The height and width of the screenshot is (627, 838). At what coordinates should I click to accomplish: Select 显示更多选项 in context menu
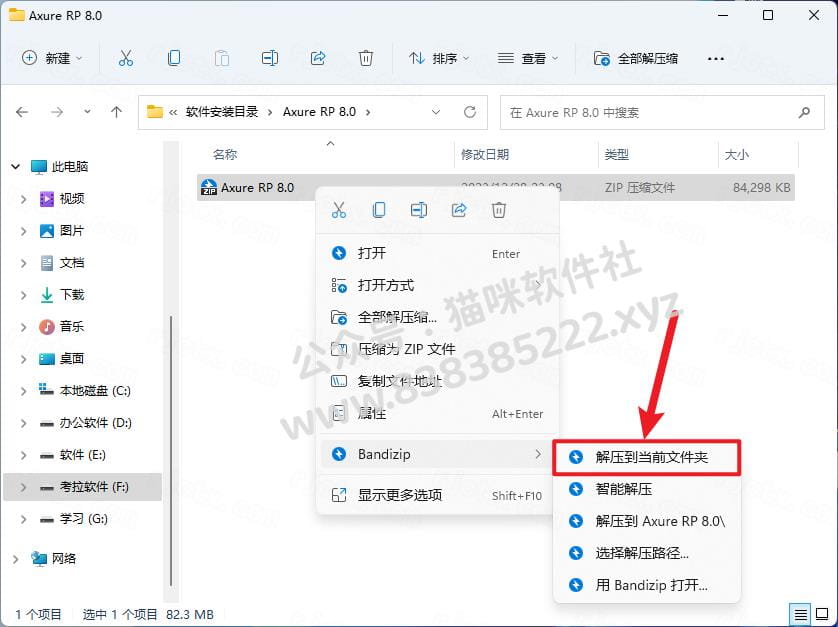pos(437,496)
